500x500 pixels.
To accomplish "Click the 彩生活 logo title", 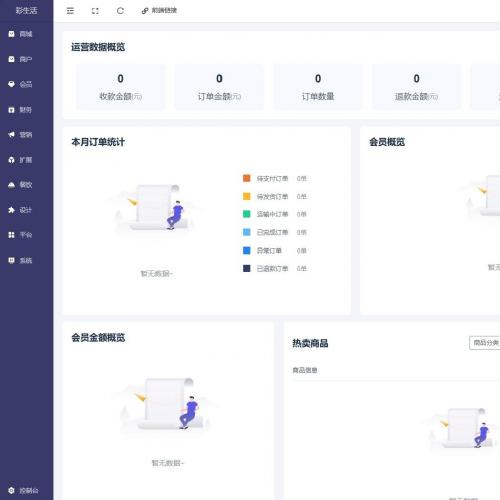I will 26,11.
